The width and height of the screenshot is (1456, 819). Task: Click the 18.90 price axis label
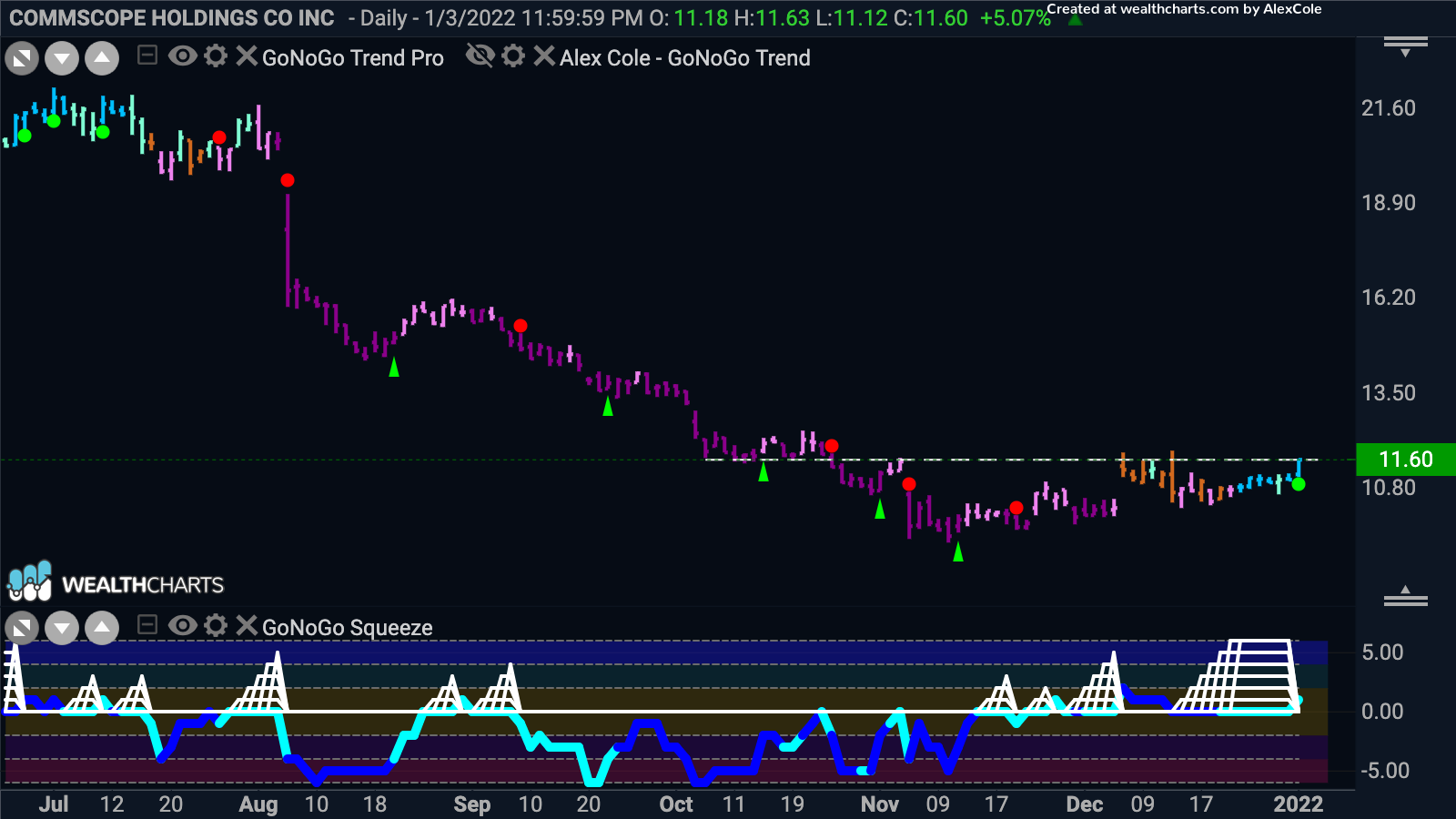pyautogui.click(x=1388, y=203)
